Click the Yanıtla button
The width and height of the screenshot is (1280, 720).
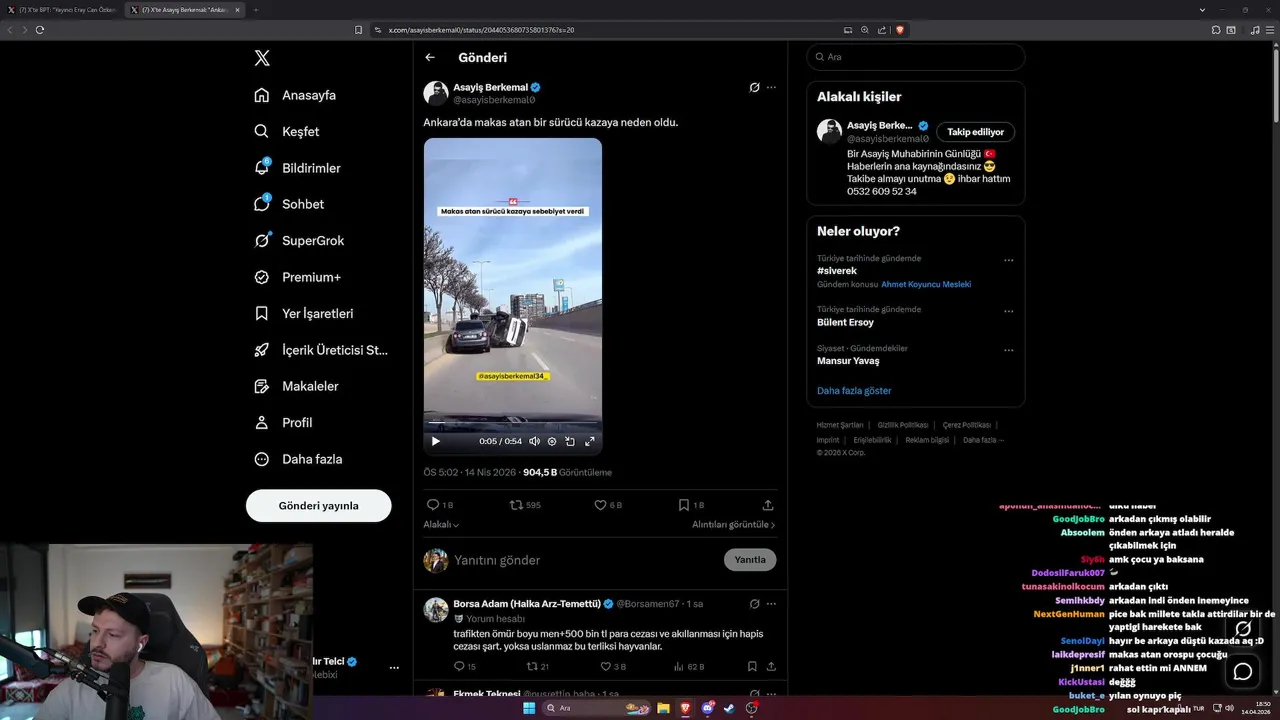(750, 560)
